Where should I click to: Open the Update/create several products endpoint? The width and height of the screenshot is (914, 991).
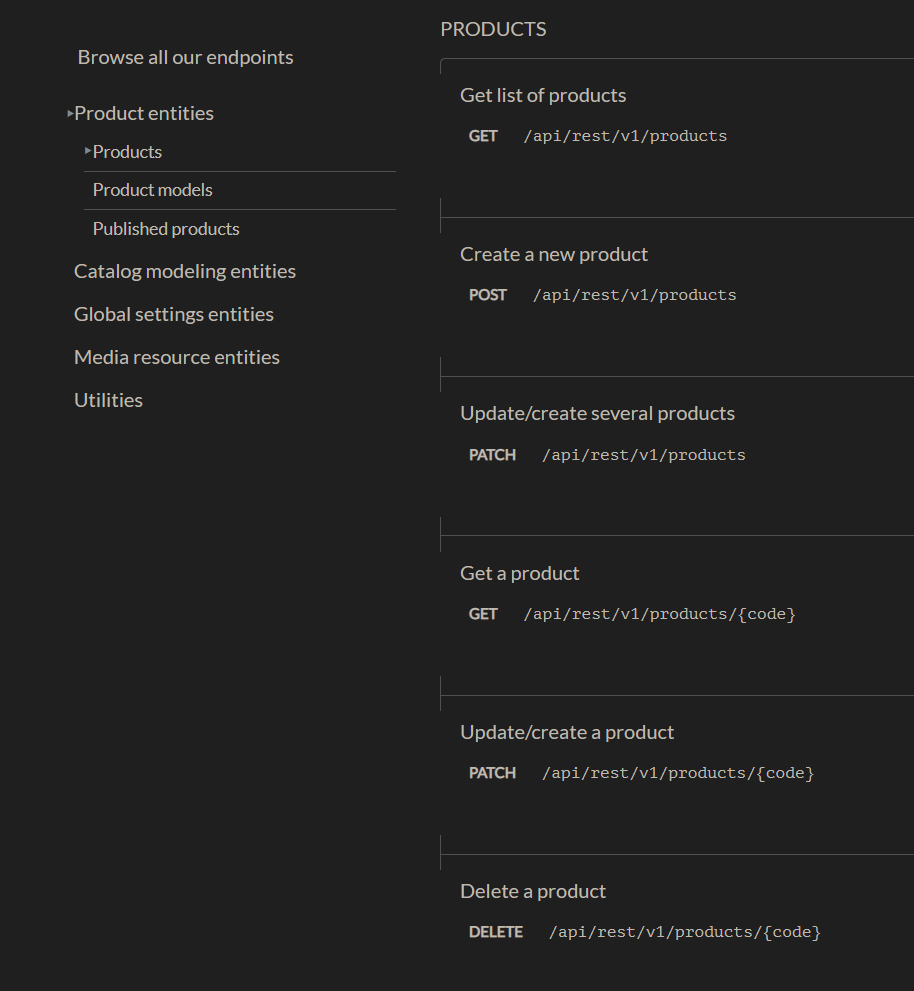tap(597, 412)
